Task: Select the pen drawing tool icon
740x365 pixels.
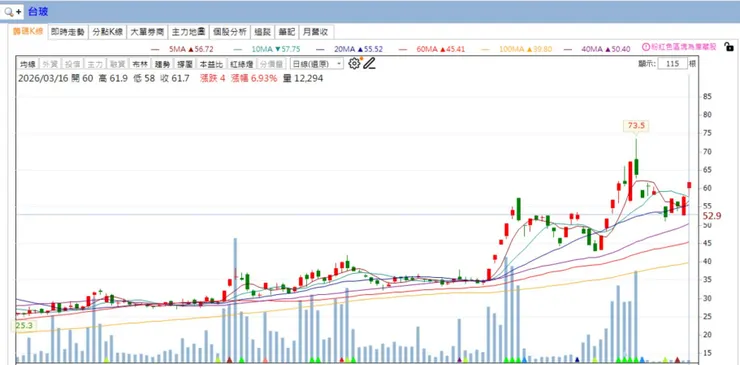Action: 370,63
